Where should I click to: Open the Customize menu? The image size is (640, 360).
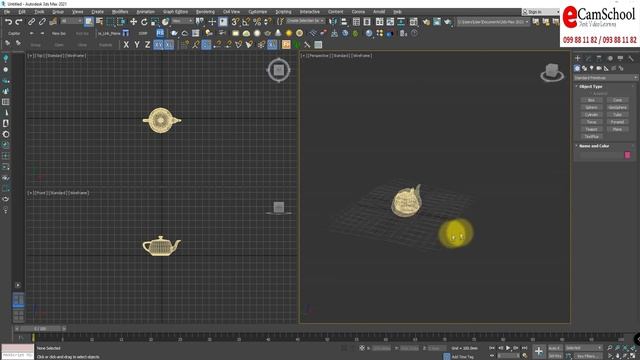258,12
